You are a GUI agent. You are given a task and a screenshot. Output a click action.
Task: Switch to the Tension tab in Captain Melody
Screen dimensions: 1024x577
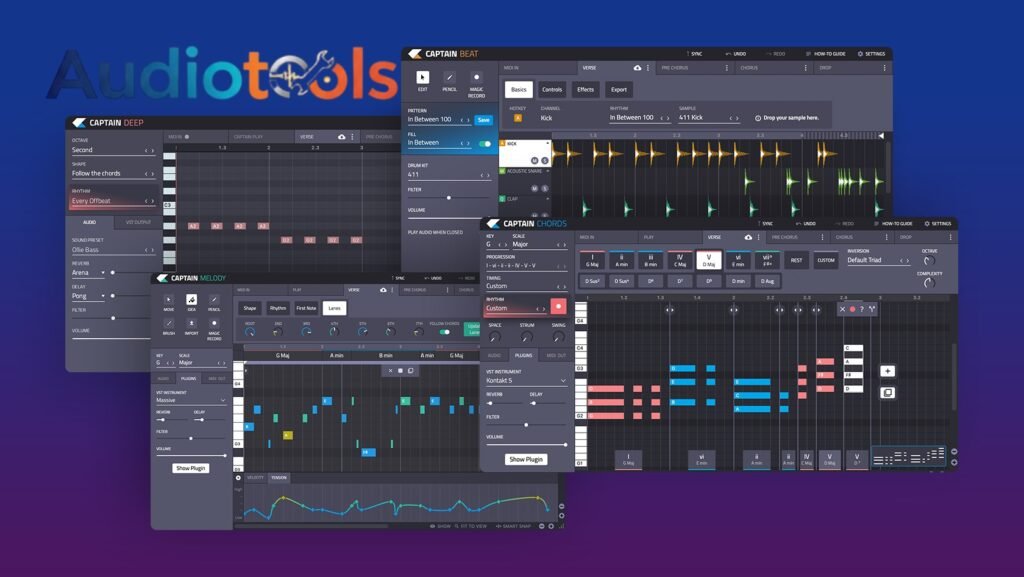pos(279,478)
